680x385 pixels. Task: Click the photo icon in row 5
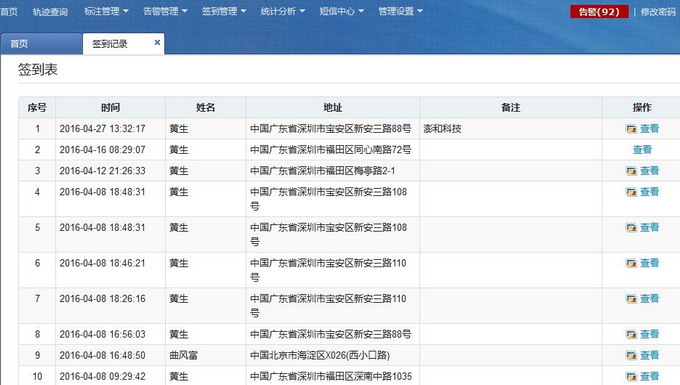tap(631, 228)
